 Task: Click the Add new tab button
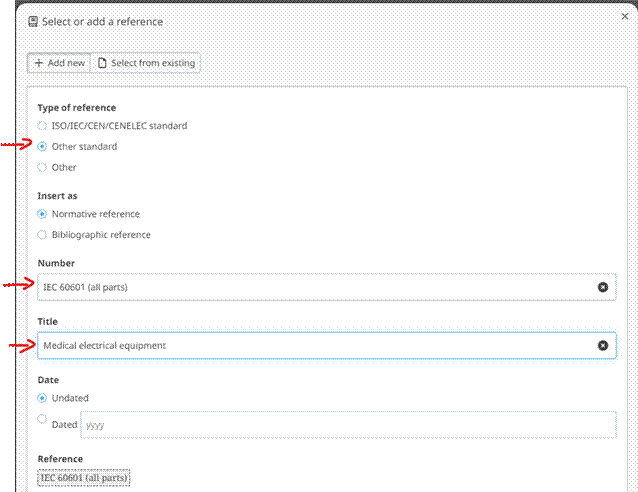59,63
